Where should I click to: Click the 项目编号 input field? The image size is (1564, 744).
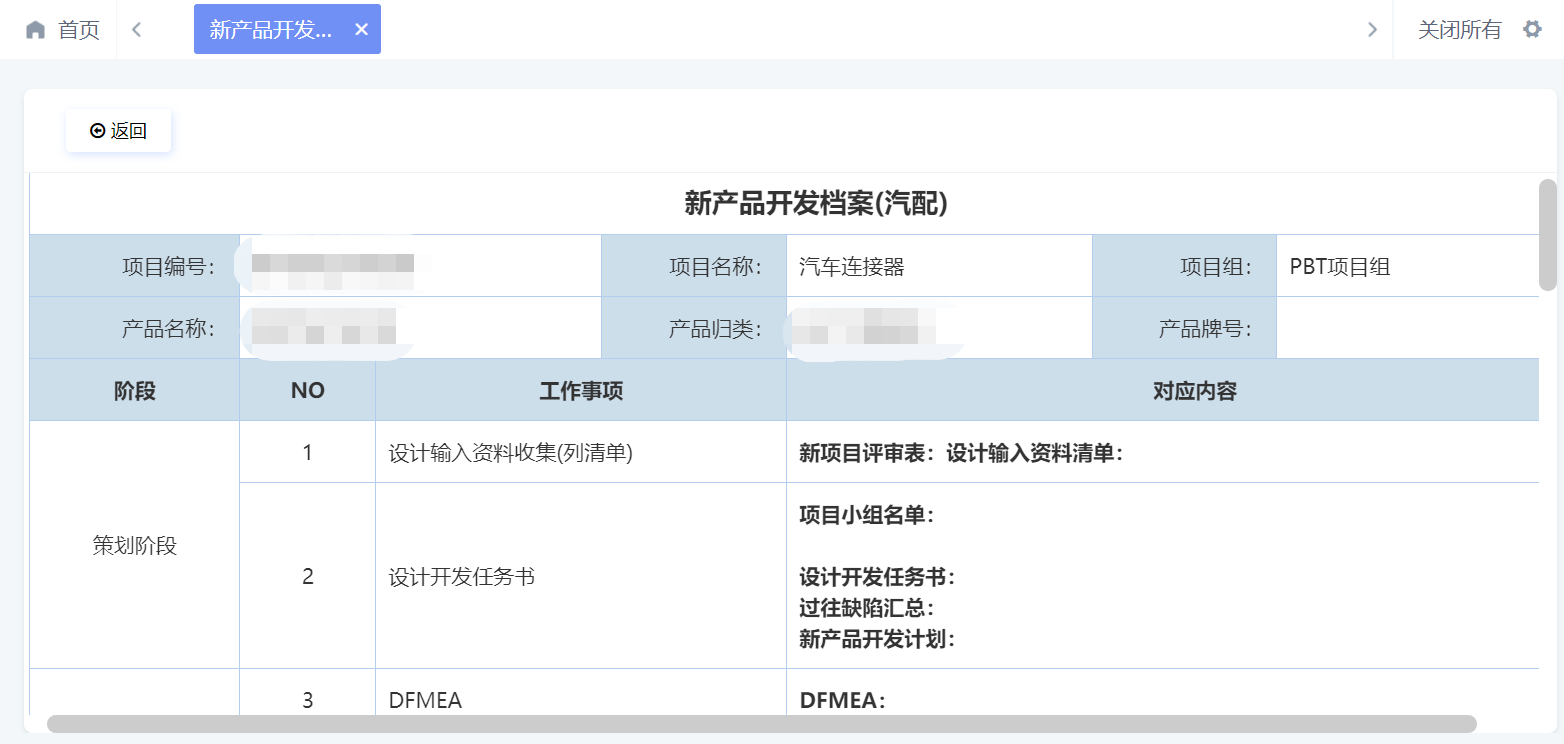click(x=420, y=265)
